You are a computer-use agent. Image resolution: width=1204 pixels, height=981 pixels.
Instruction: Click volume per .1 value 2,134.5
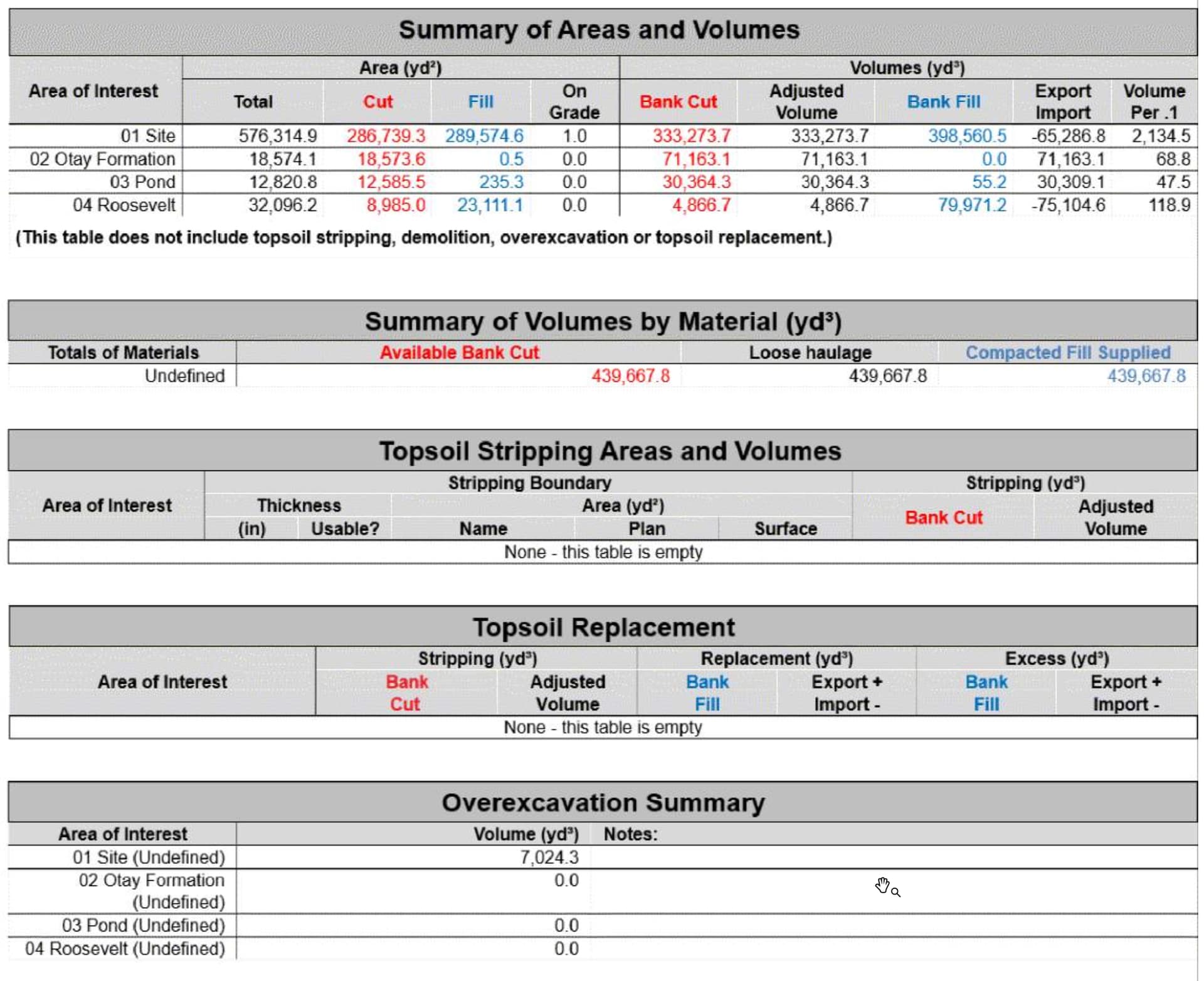(1161, 135)
